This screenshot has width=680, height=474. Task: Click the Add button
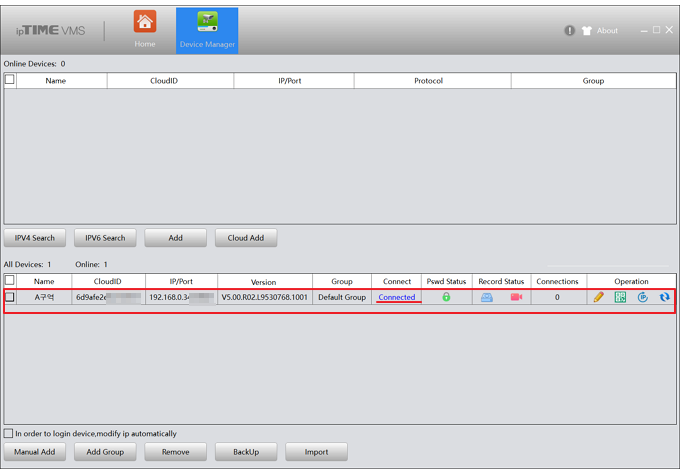point(175,238)
